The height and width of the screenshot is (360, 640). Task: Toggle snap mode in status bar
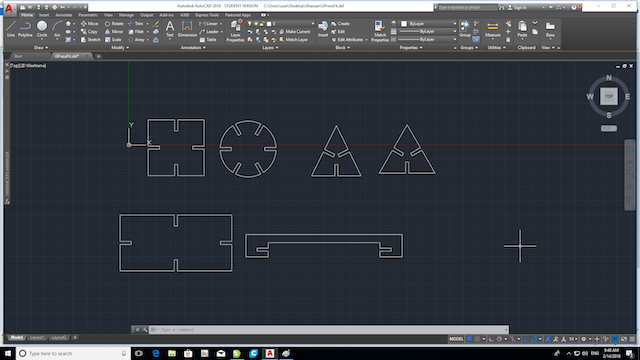point(477,339)
